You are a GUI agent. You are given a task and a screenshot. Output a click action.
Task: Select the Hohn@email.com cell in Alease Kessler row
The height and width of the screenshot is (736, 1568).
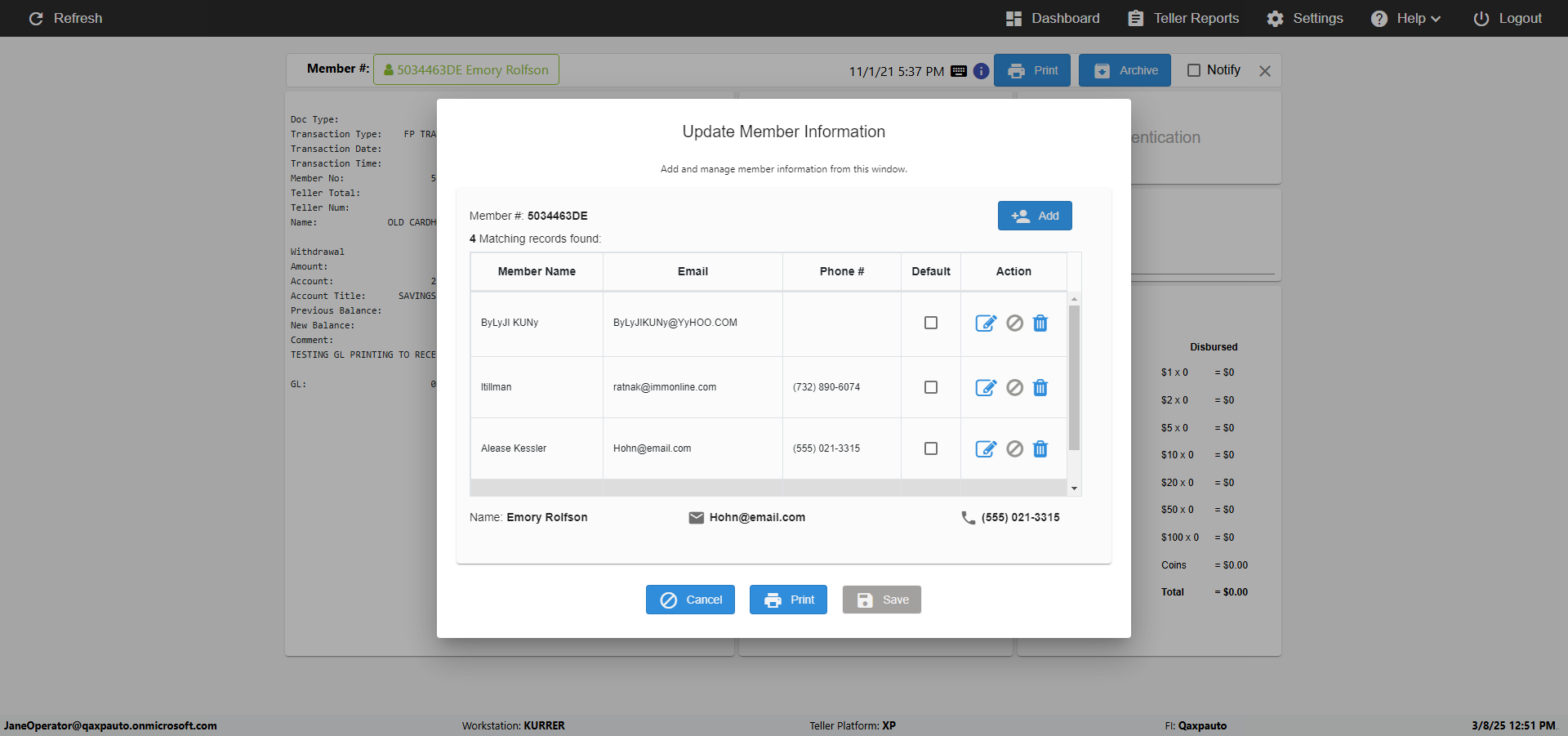click(693, 448)
